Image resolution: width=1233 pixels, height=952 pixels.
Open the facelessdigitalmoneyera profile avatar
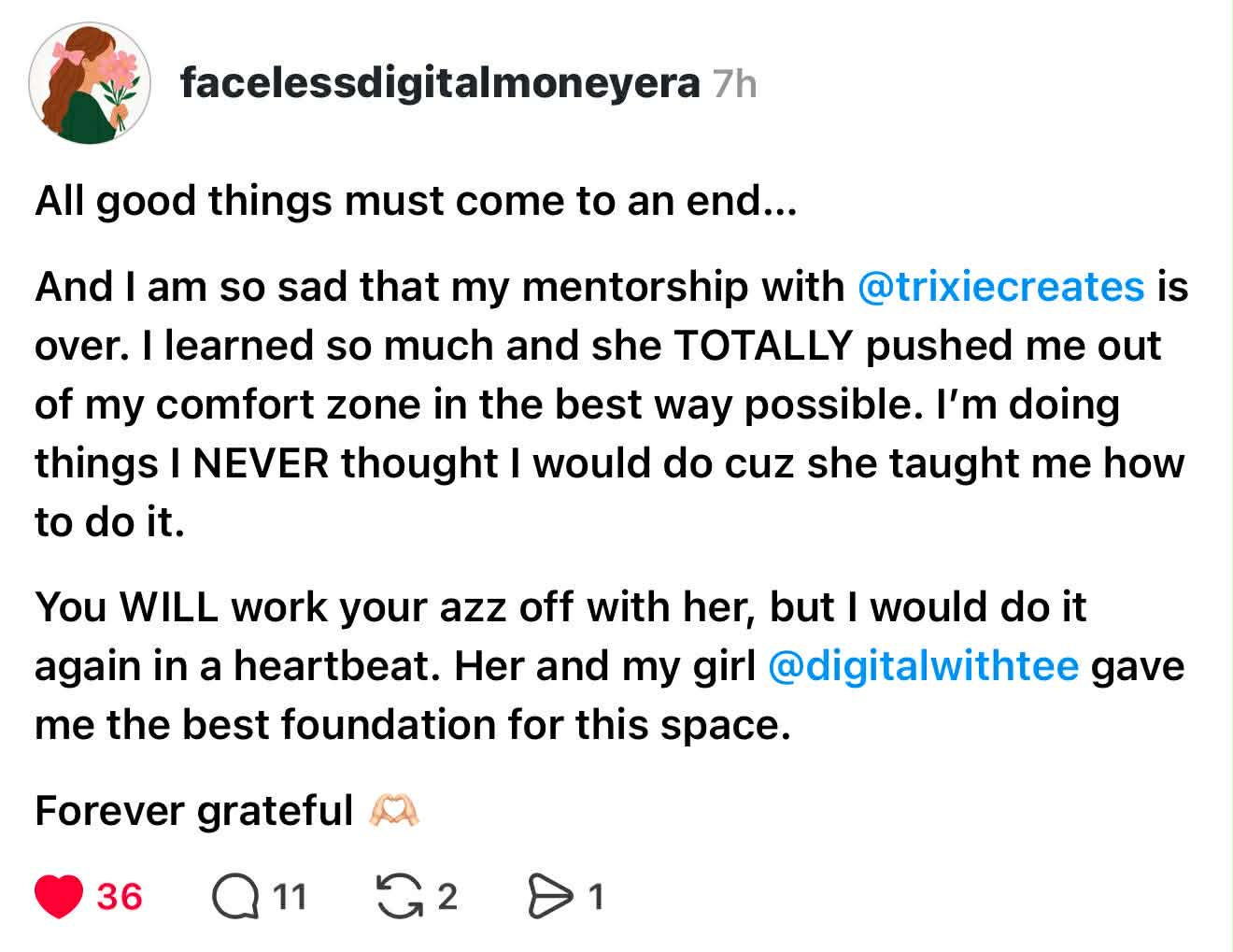(x=90, y=84)
